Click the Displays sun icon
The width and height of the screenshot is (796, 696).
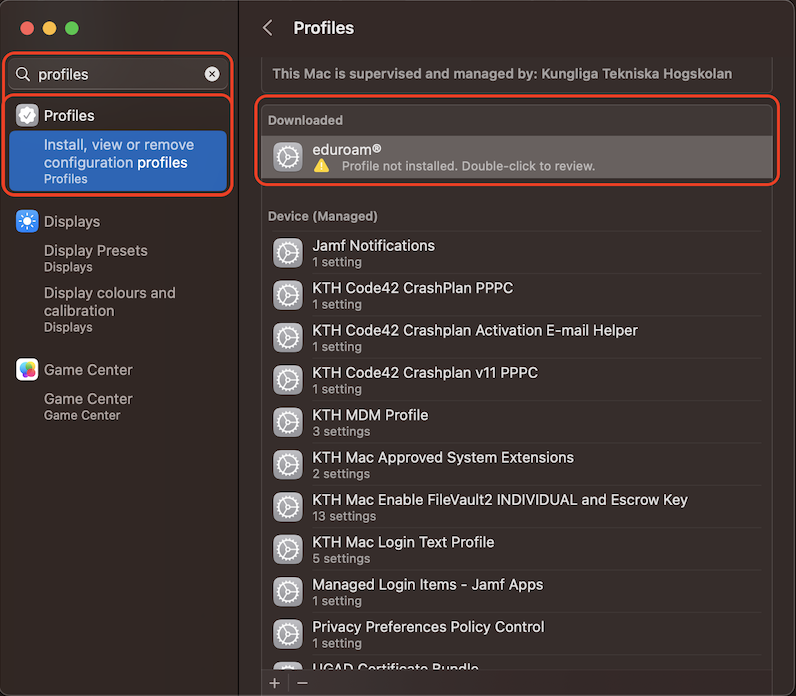click(27, 221)
